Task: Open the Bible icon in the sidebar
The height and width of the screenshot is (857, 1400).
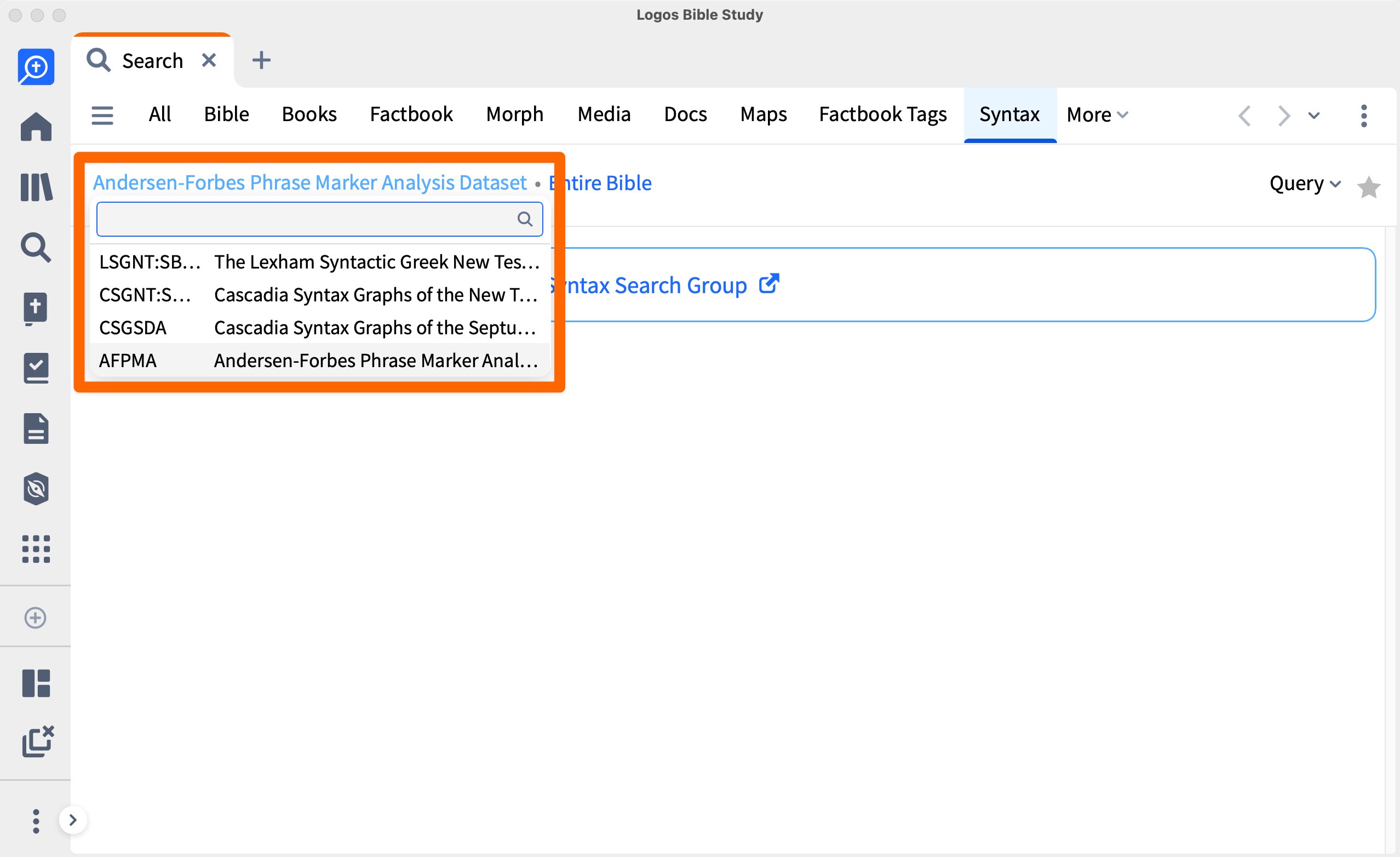Action: point(36,308)
